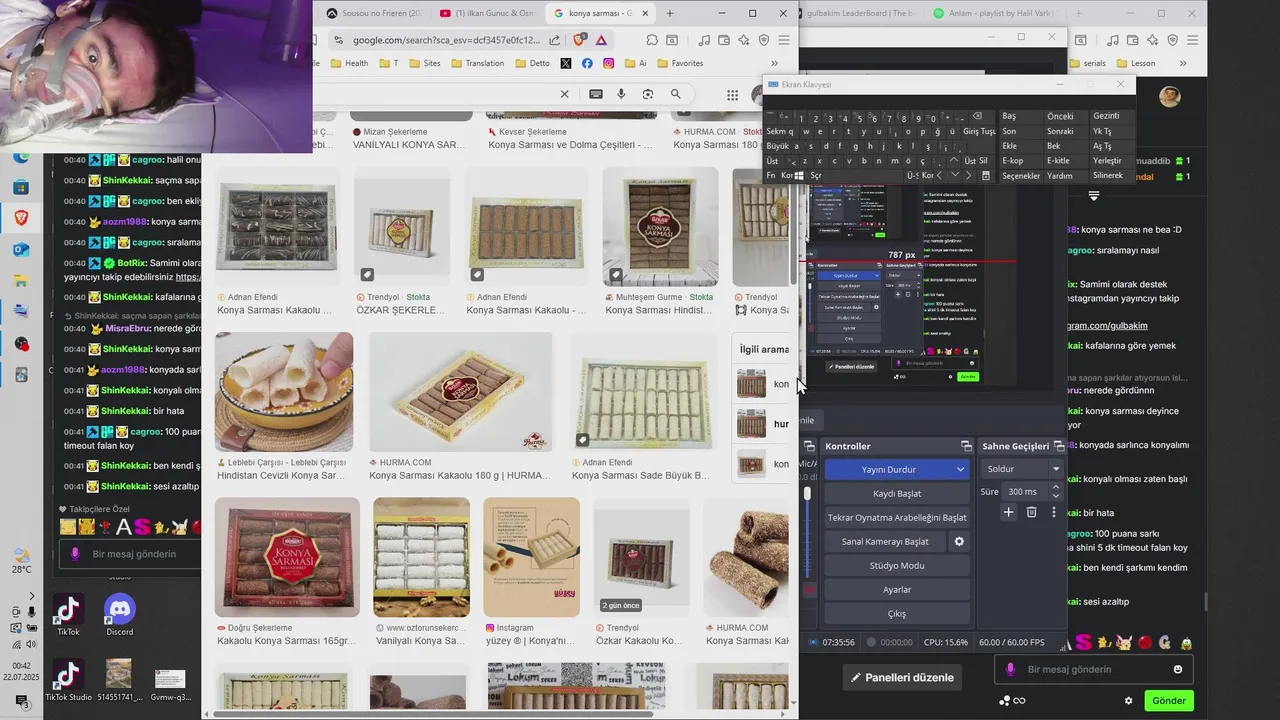Image resolution: width=1280 pixels, height=720 pixels.
Task: Decrease the Süre 300 ms value
Action: [1055, 496]
